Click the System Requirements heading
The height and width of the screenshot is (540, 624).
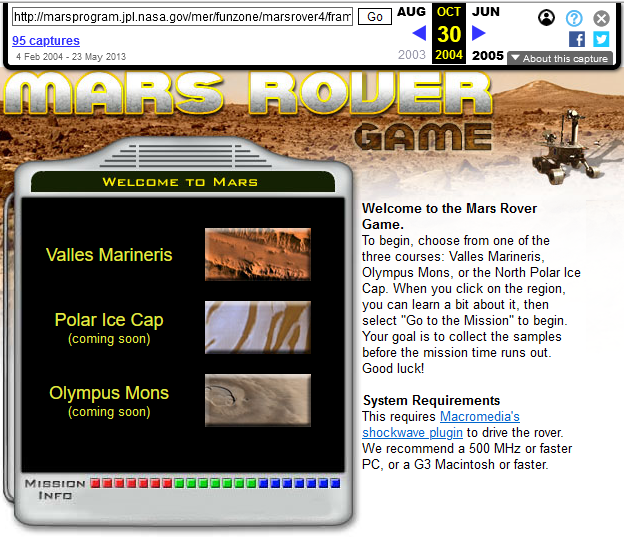(x=431, y=400)
